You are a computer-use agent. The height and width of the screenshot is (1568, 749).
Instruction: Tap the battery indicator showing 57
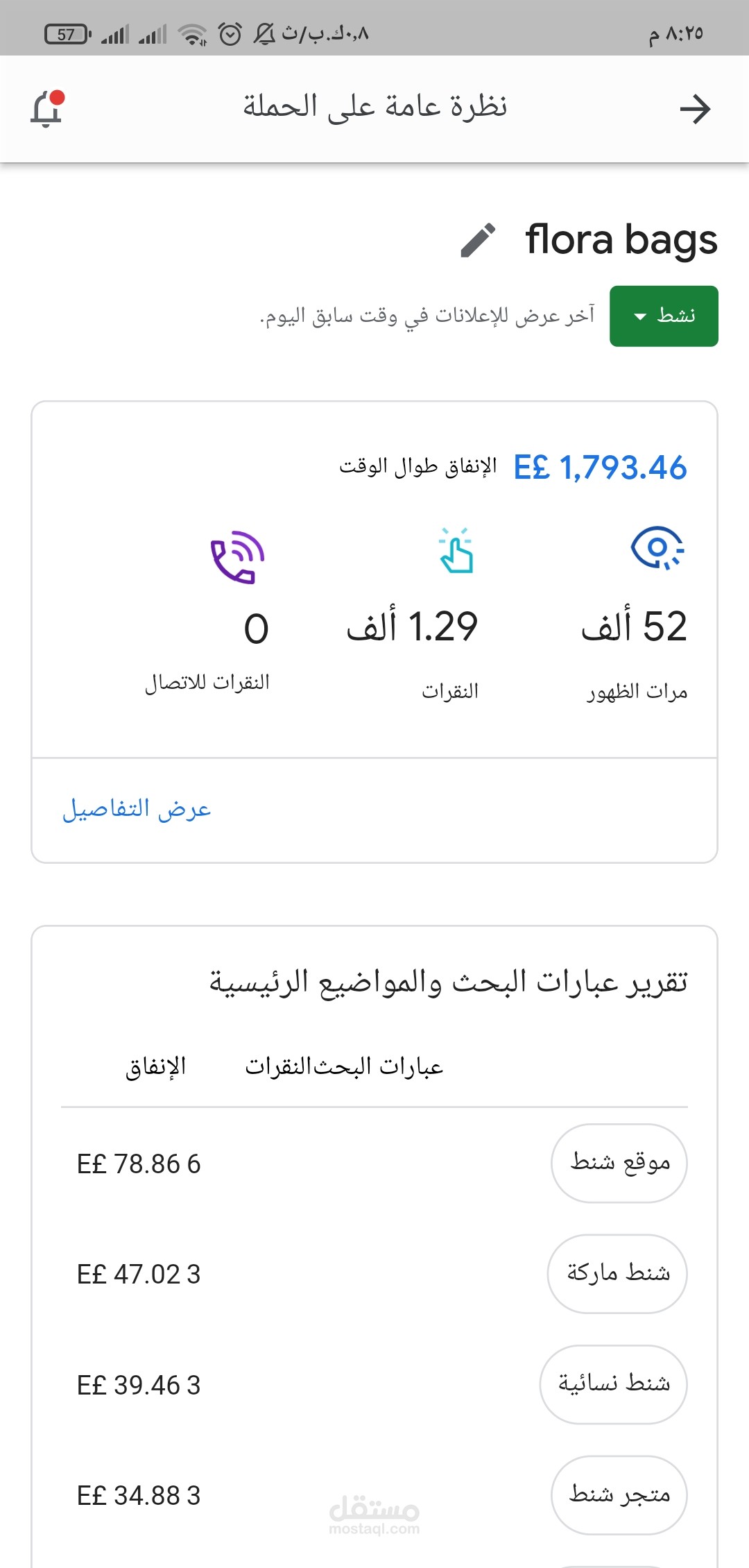point(67,33)
